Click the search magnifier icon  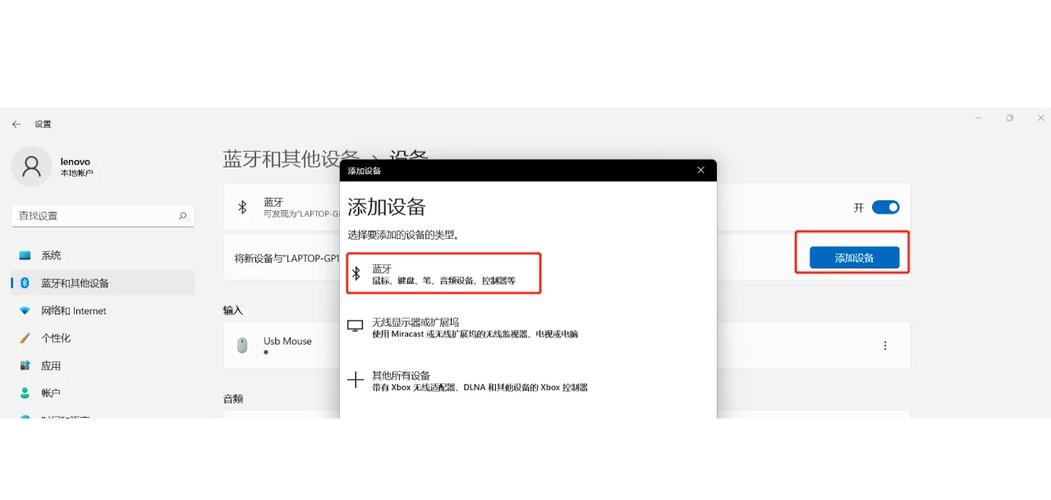(x=182, y=216)
